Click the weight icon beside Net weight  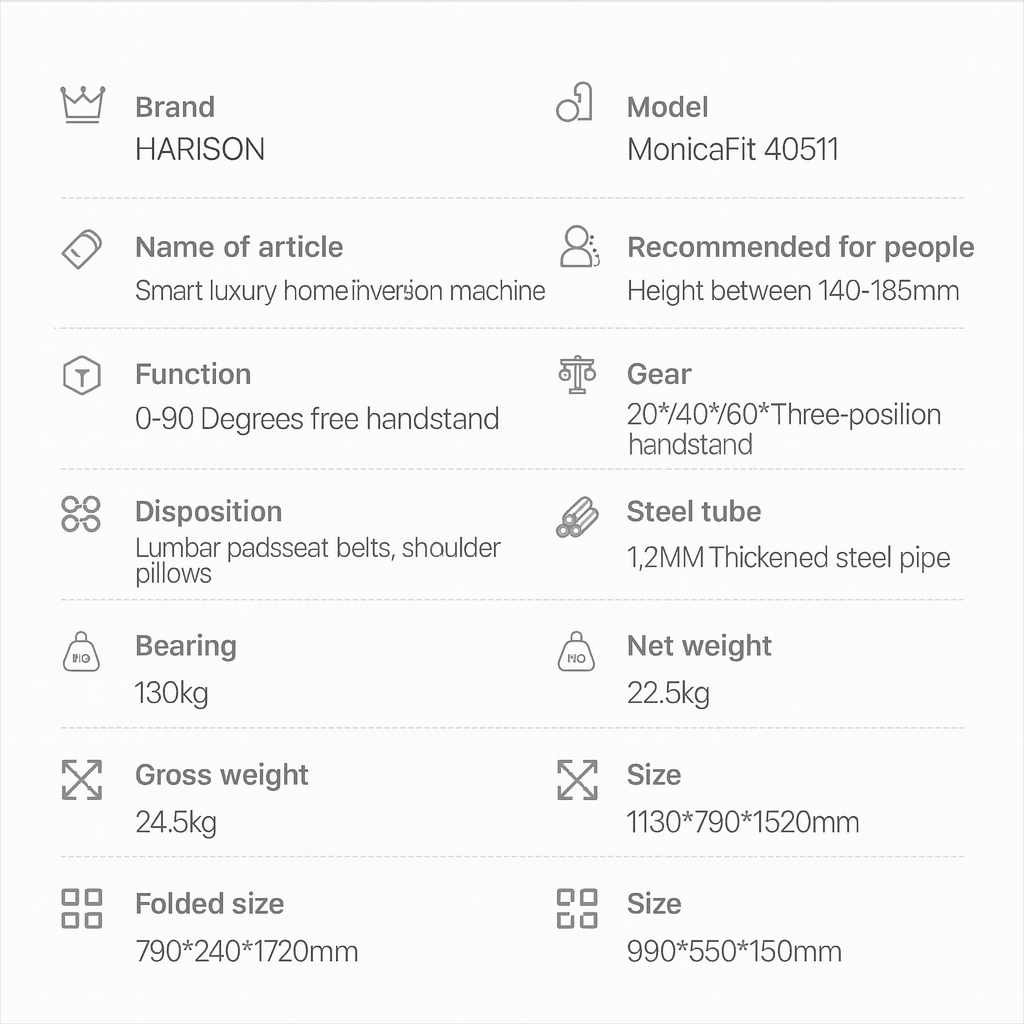tap(576, 652)
